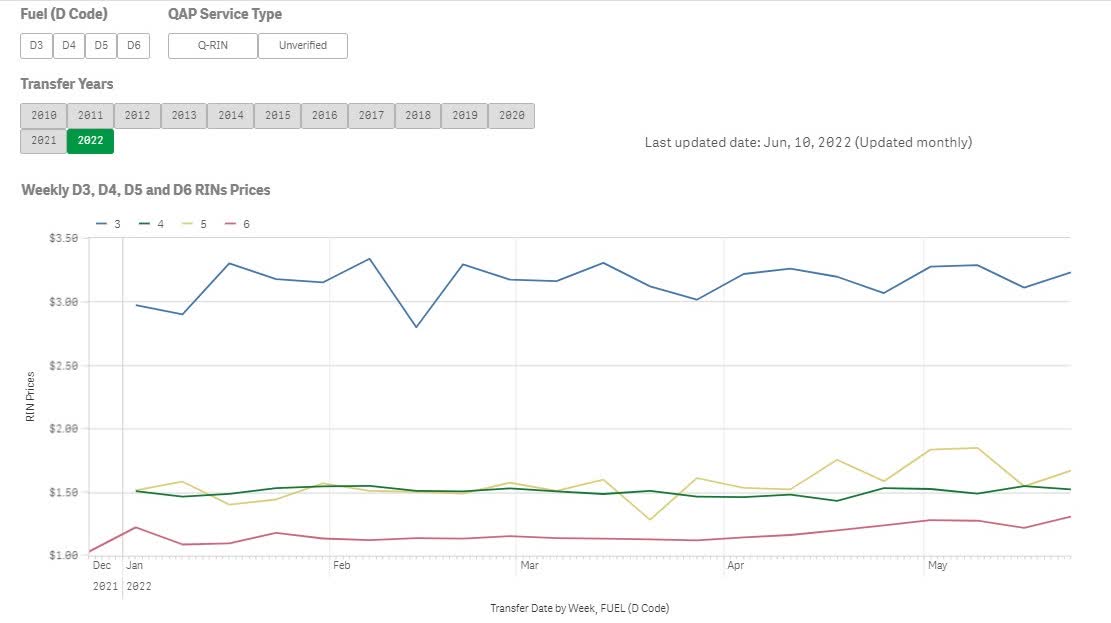Click the Feb label on the x-axis
Image resolution: width=1111 pixels, height=623 pixels.
point(341,566)
